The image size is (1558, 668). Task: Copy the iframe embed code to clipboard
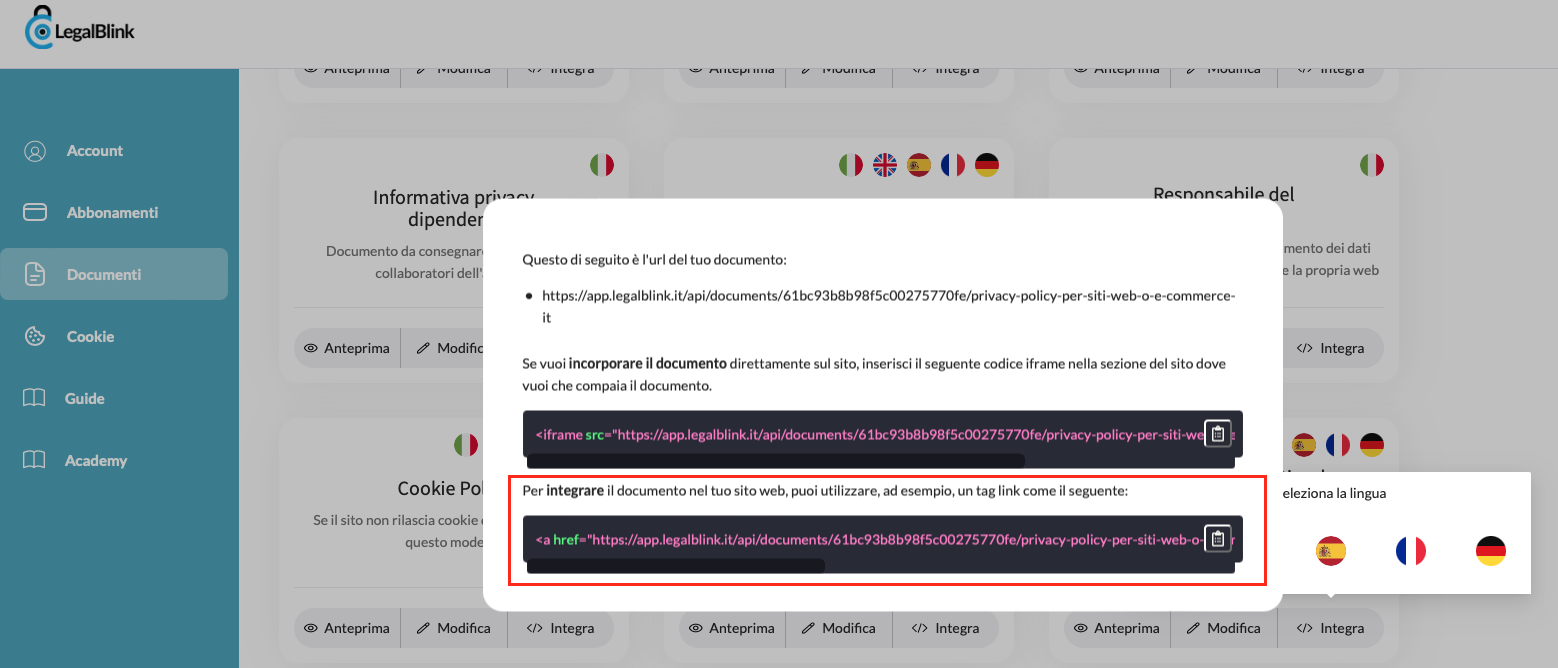point(1218,432)
